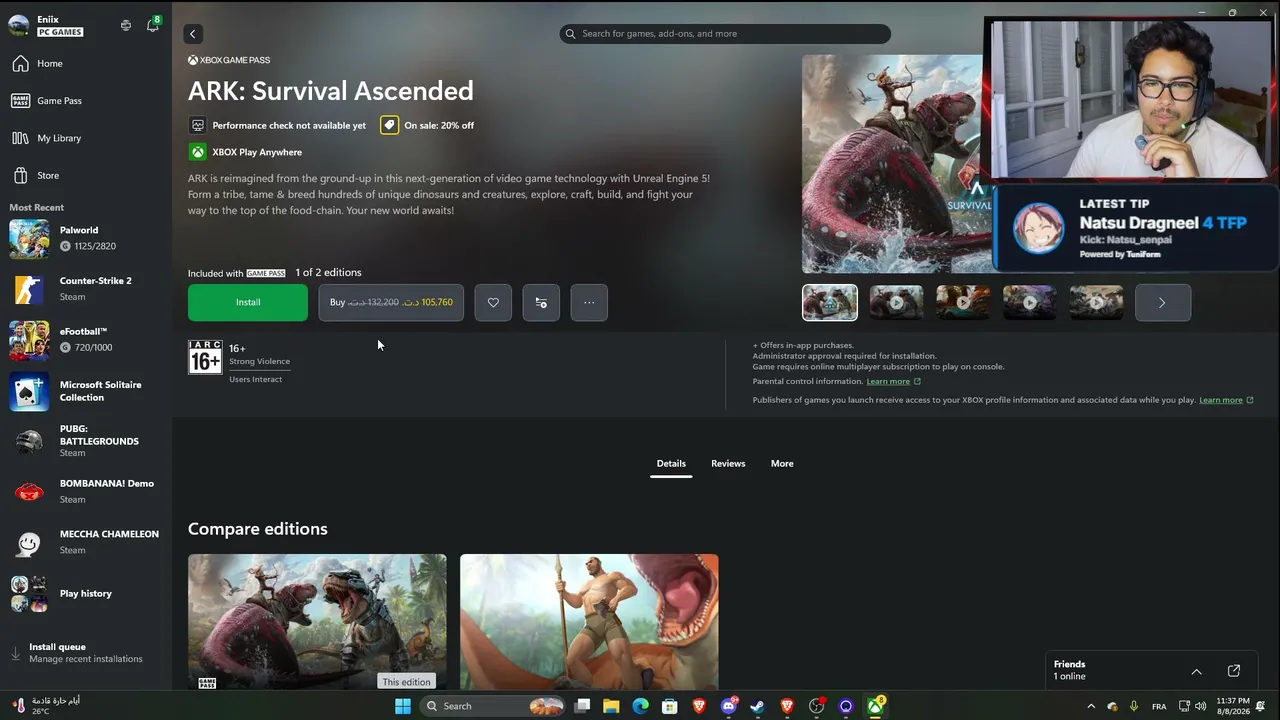1280x720 pixels.
Task: Show hidden system tray icons
Action: (x=1091, y=706)
